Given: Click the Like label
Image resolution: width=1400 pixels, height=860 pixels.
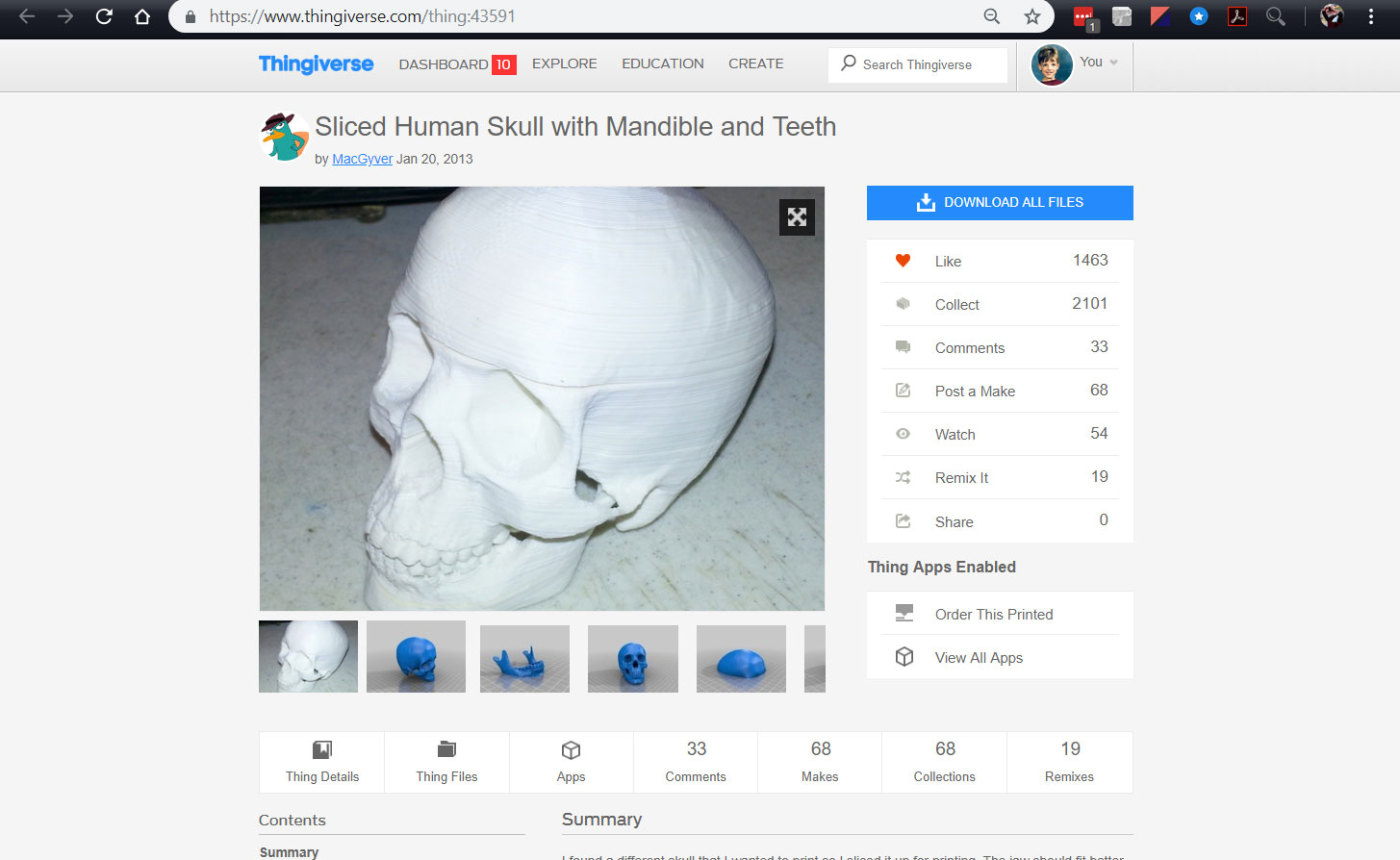Looking at the screenshot, I should 948,262.
